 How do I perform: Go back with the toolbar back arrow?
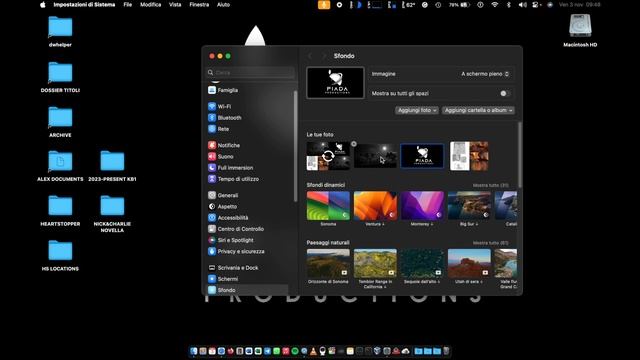pos(310,56)
